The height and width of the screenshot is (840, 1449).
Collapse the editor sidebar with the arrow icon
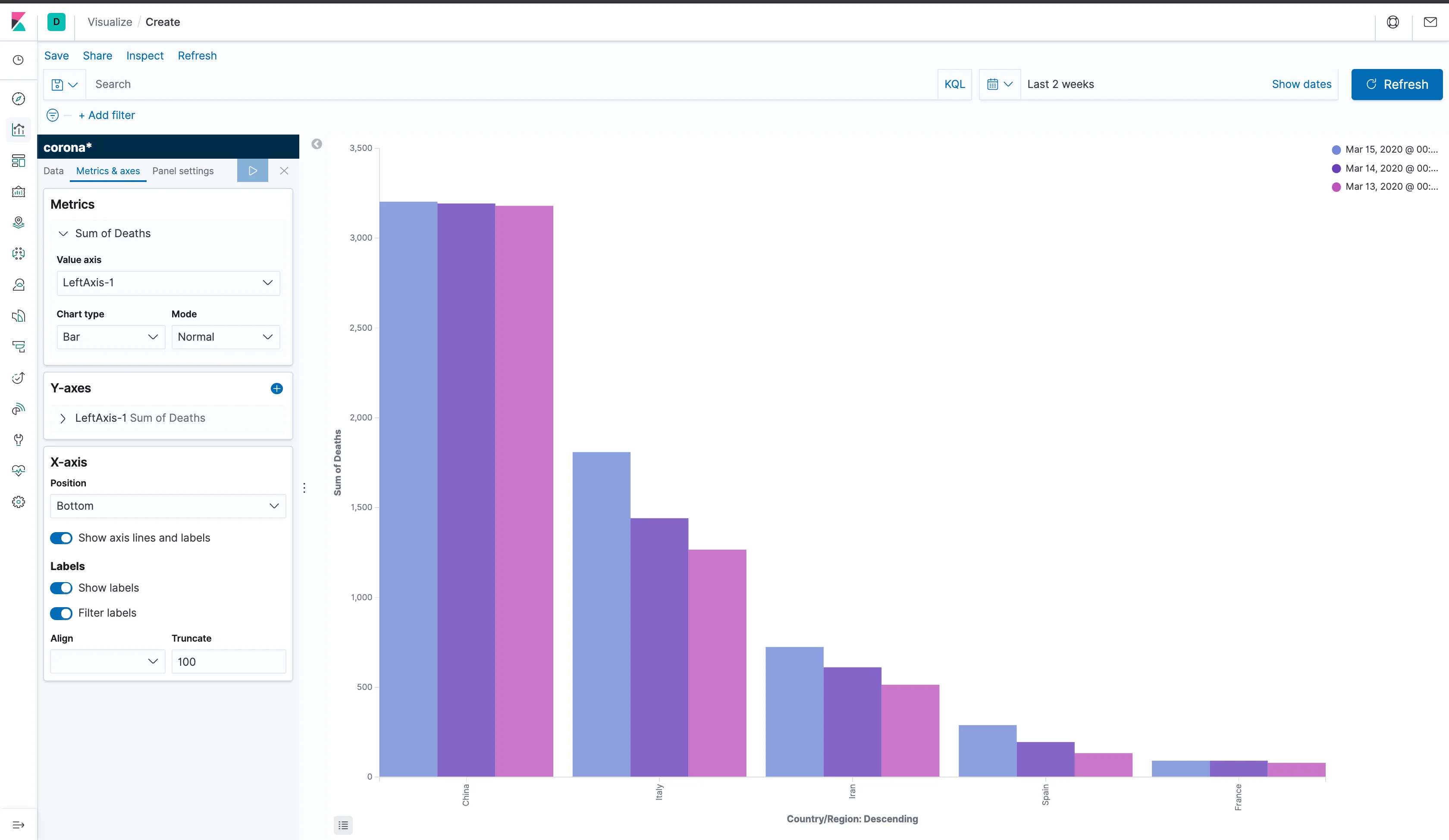coord(317,144)
